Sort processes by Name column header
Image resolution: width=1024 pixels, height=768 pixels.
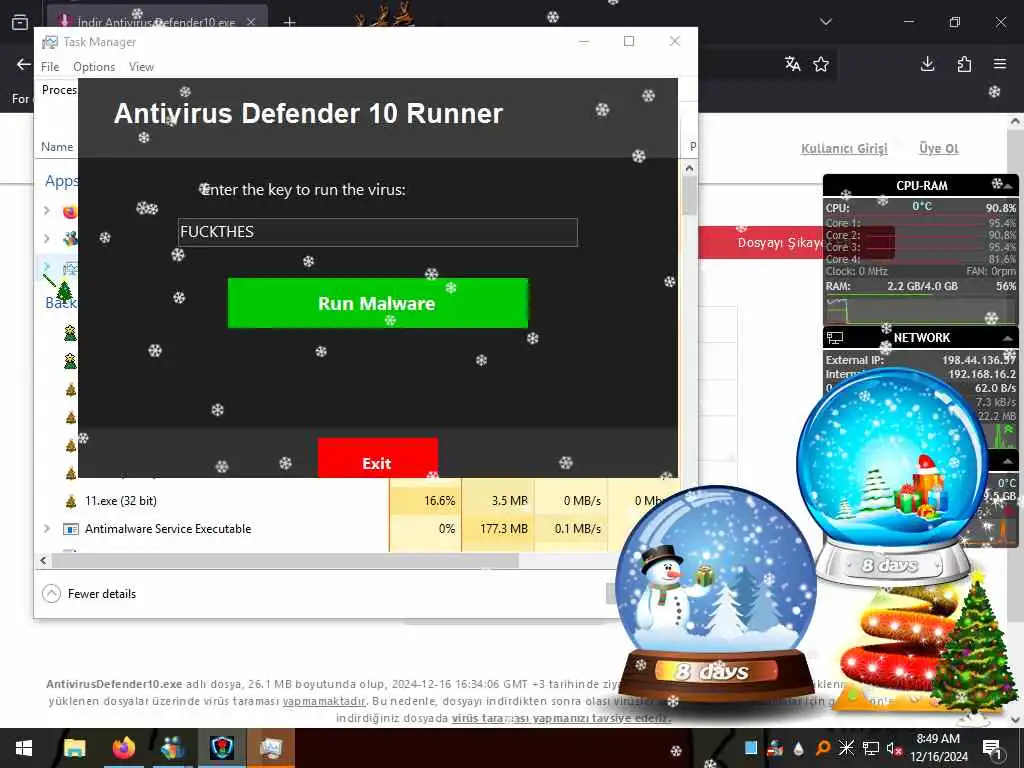[57, 147]
